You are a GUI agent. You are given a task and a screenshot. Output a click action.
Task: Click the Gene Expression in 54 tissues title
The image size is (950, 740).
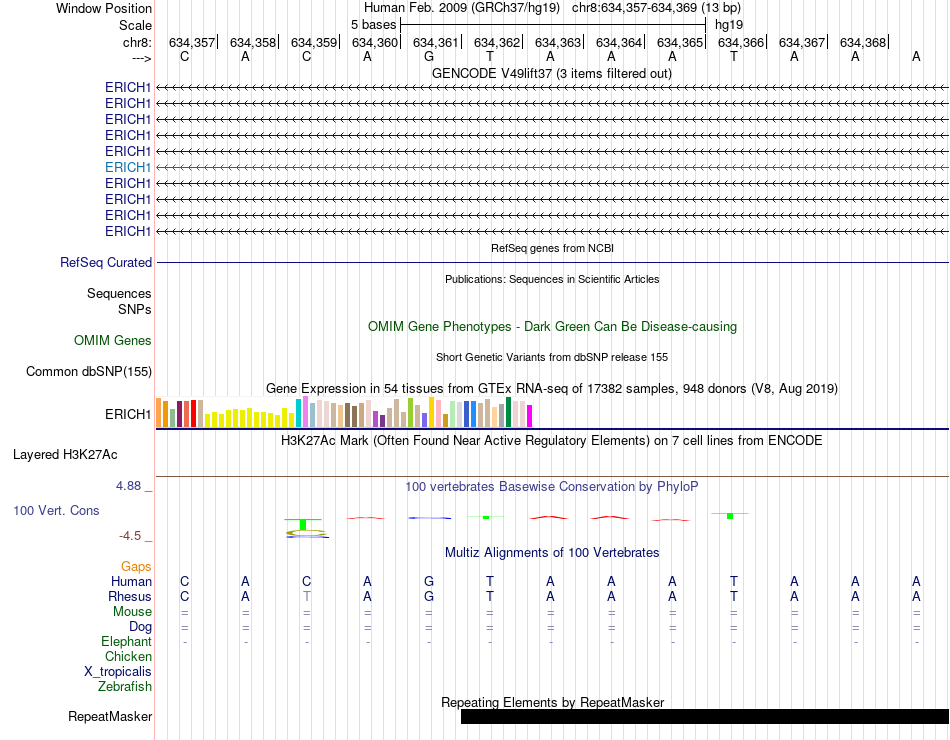tap(552, 388)
